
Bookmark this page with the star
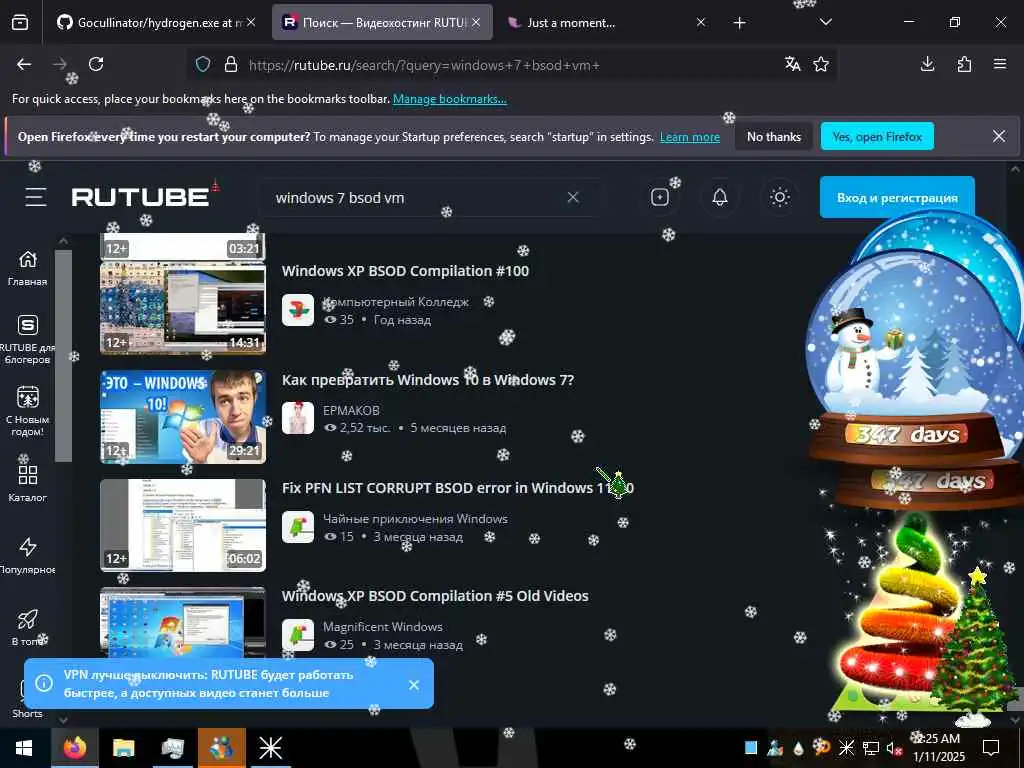coord(821,64)
